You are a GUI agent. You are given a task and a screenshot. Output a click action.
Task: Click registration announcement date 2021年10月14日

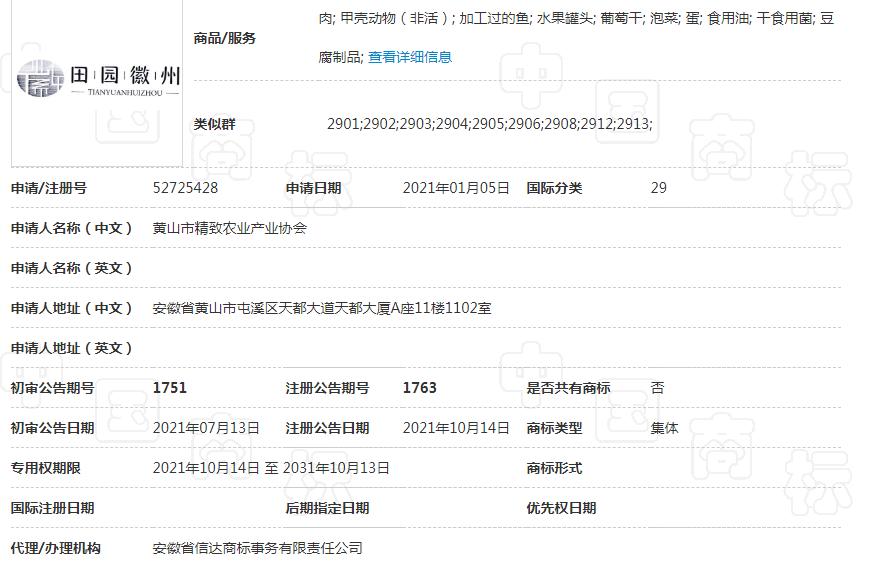point(455,428)
